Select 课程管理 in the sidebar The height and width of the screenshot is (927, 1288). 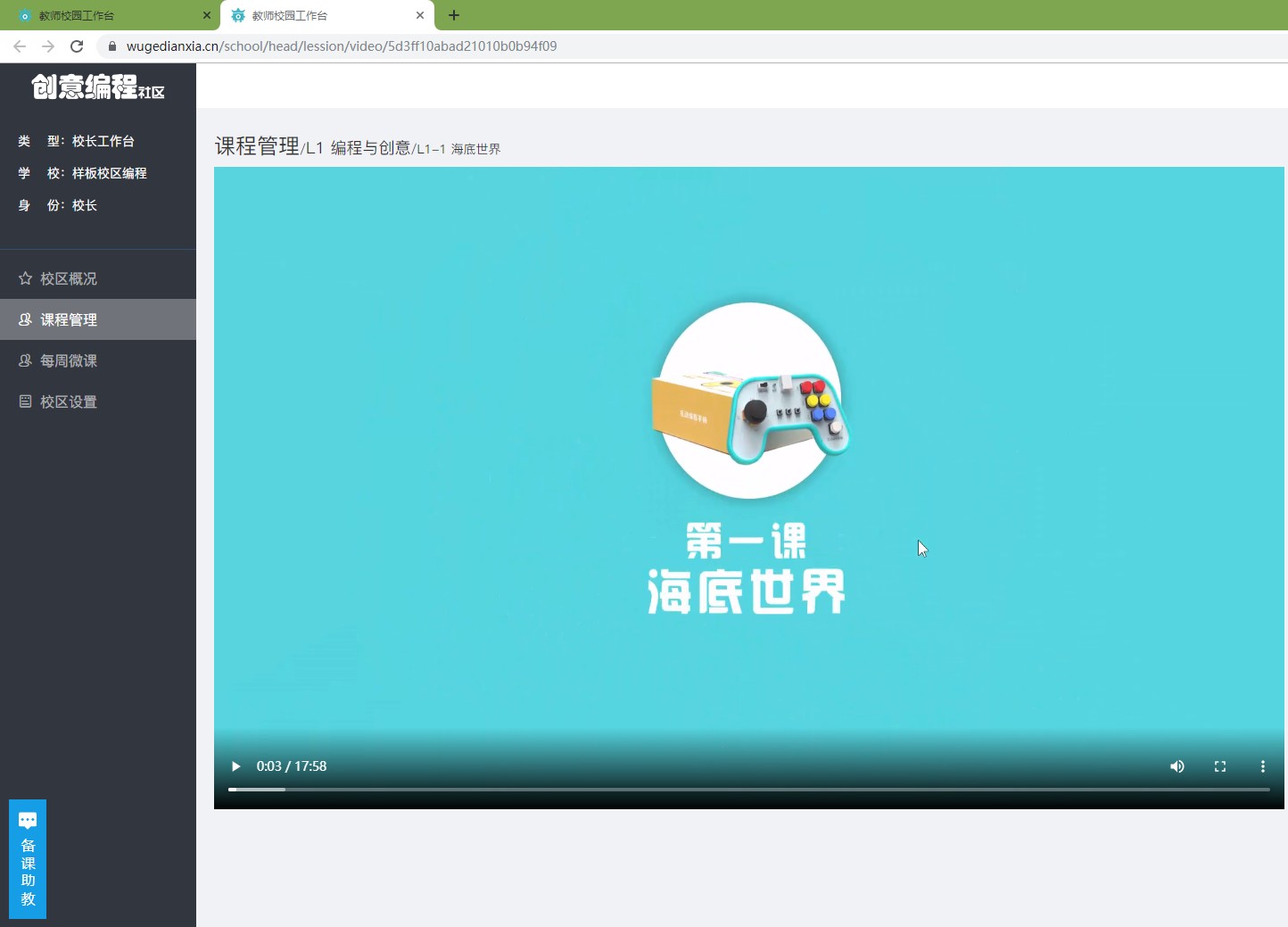[x=98, y=319]
